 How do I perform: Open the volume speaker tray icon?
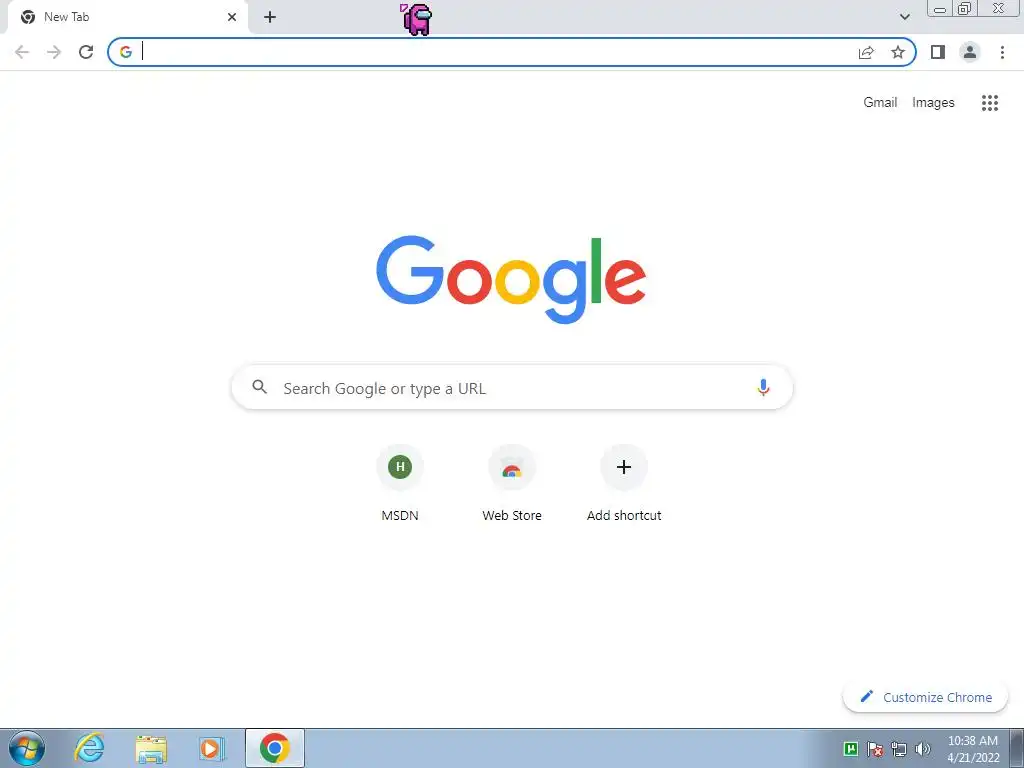tap(923, 749)
